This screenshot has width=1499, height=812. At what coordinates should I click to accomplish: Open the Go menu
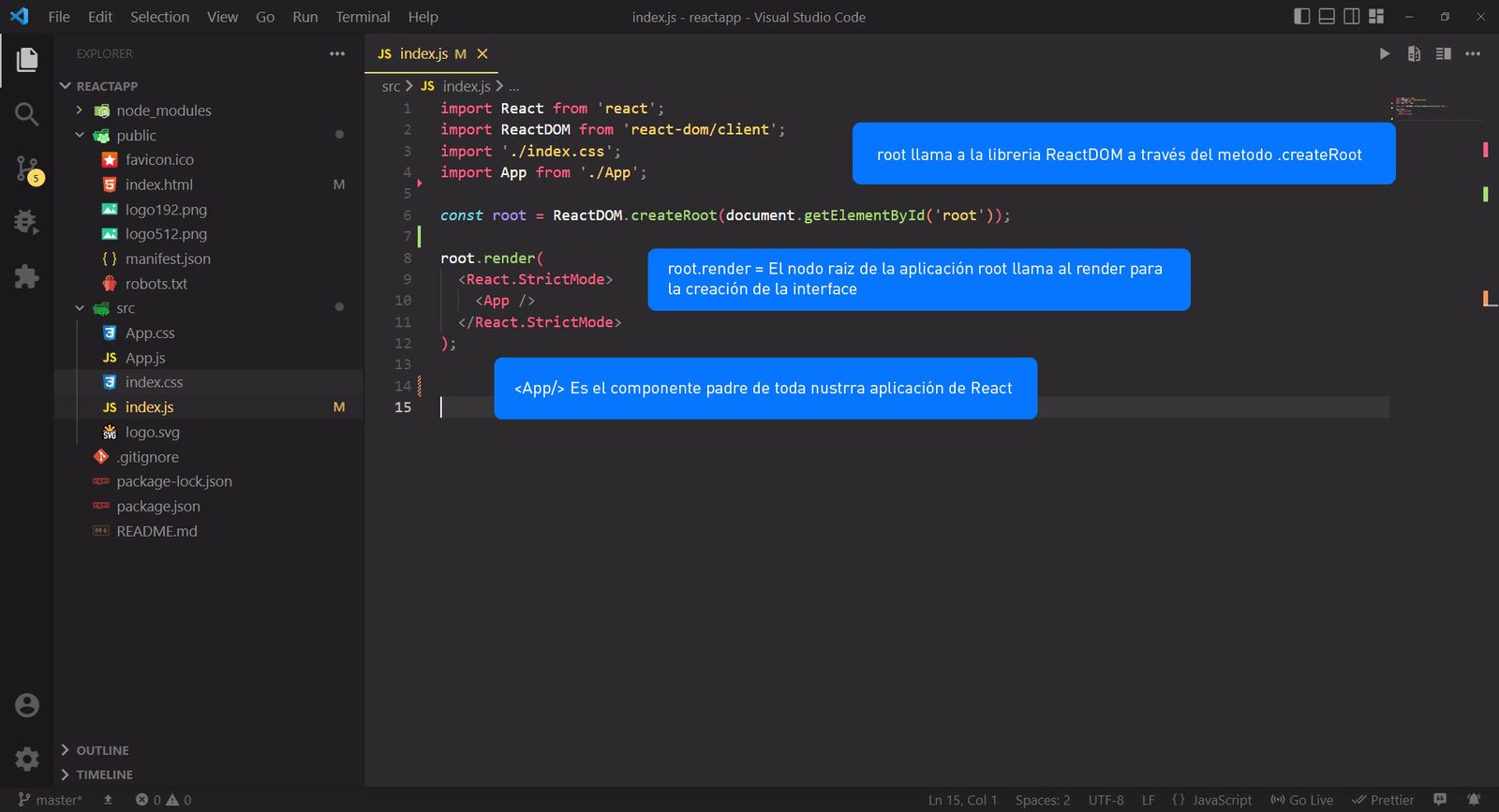point(265,17)
